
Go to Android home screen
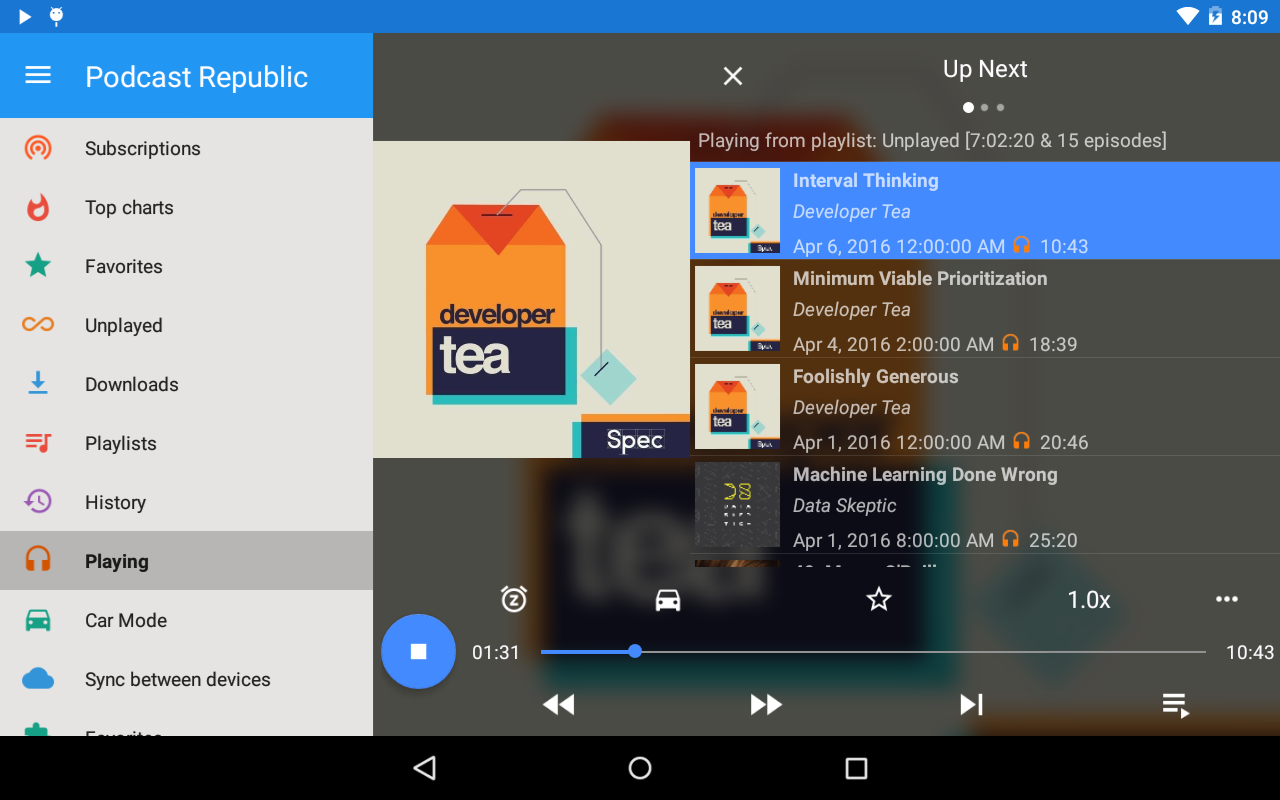pos(640,768)
